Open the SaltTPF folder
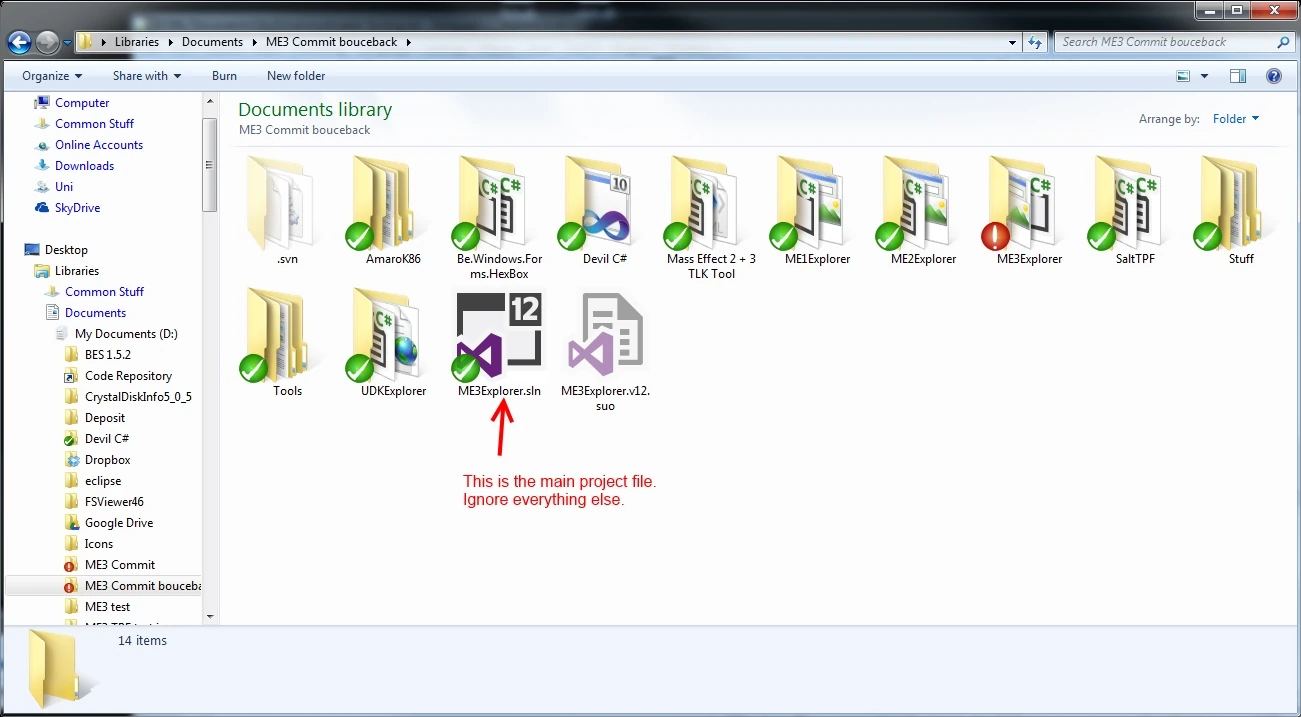 [x=1135, y=204]
